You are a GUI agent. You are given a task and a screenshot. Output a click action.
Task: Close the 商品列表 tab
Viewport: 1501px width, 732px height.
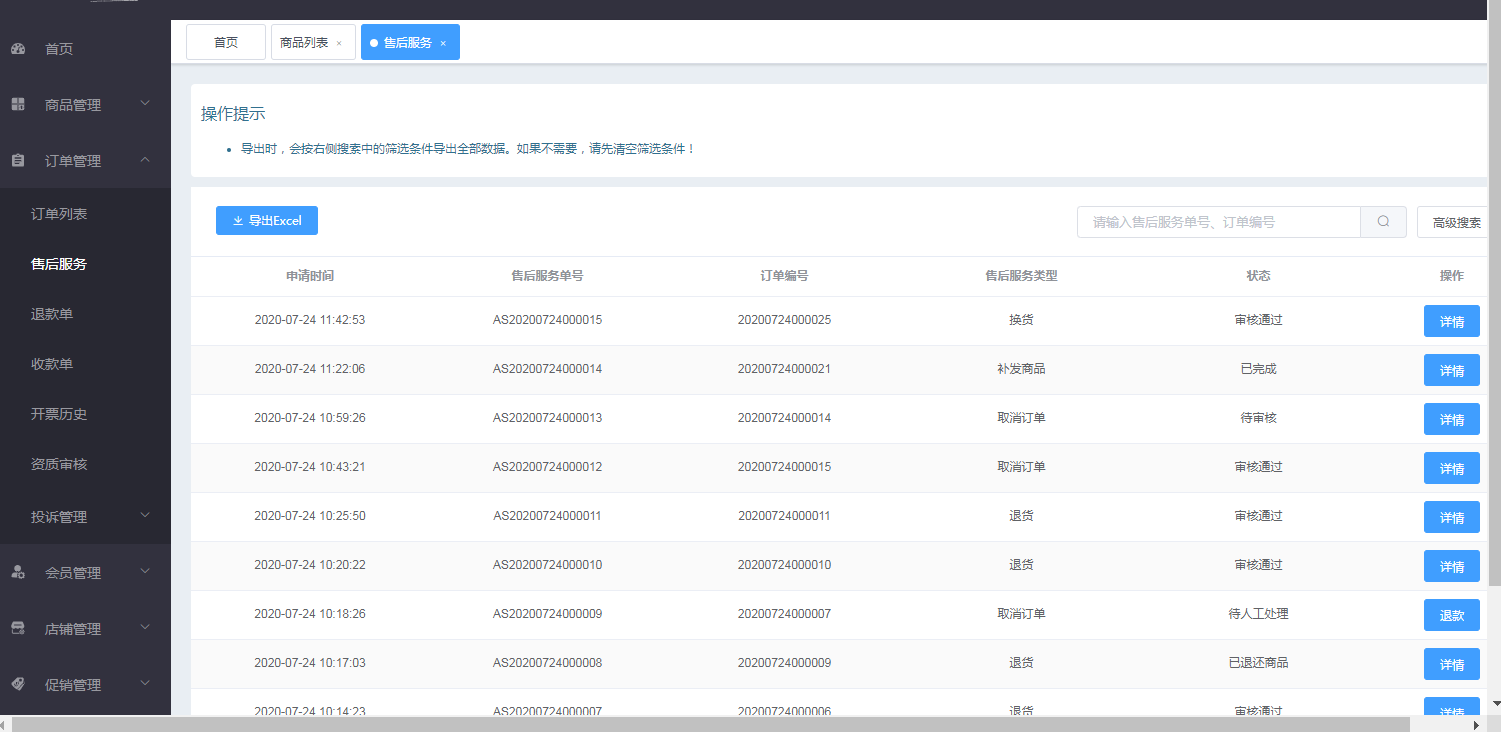pos(339,43)
